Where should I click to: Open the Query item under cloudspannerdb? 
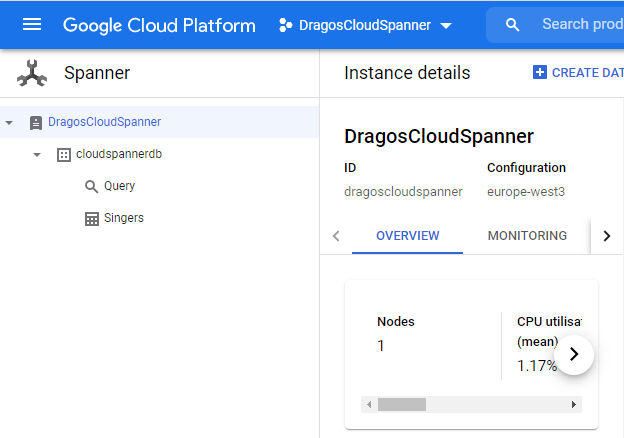pos(119,186)
